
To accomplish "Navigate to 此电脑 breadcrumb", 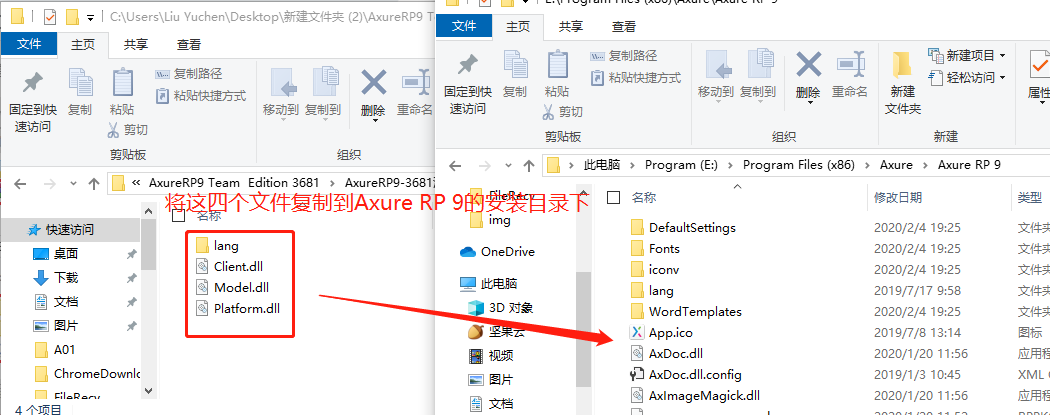I will pos(602,165).
